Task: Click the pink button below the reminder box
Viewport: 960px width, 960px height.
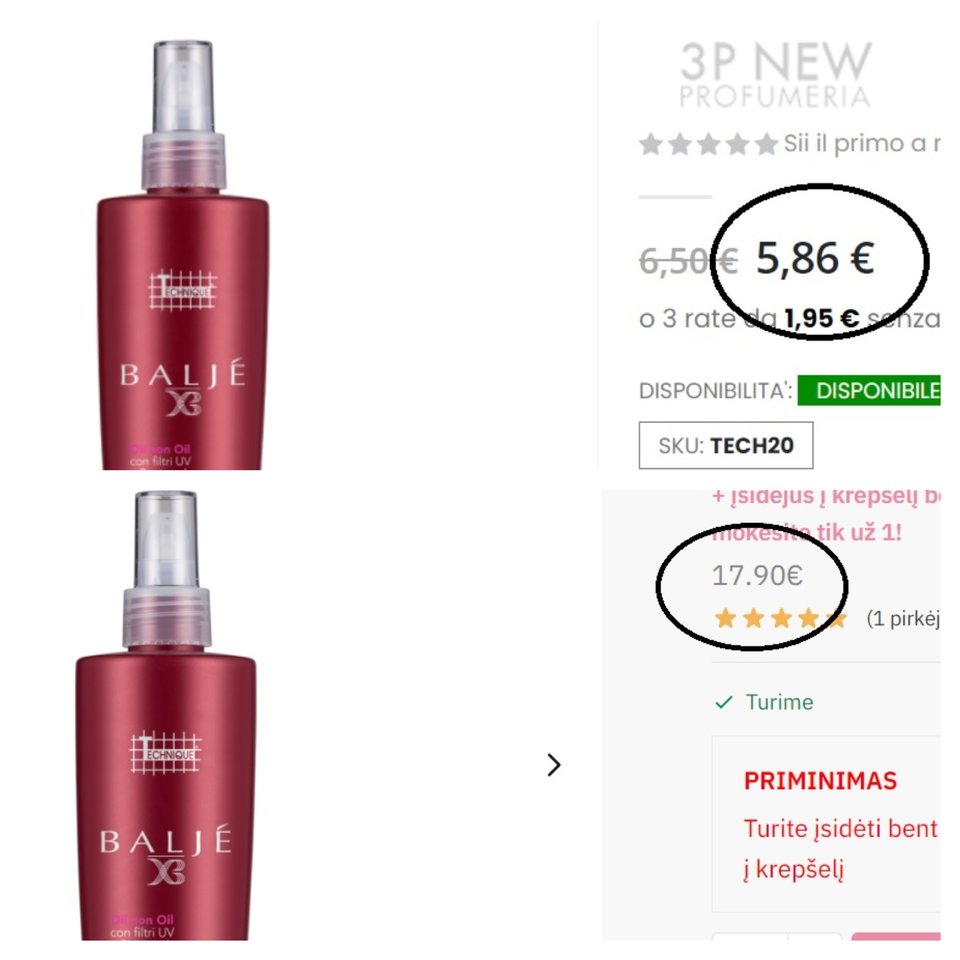Action: tap(896, 937)
